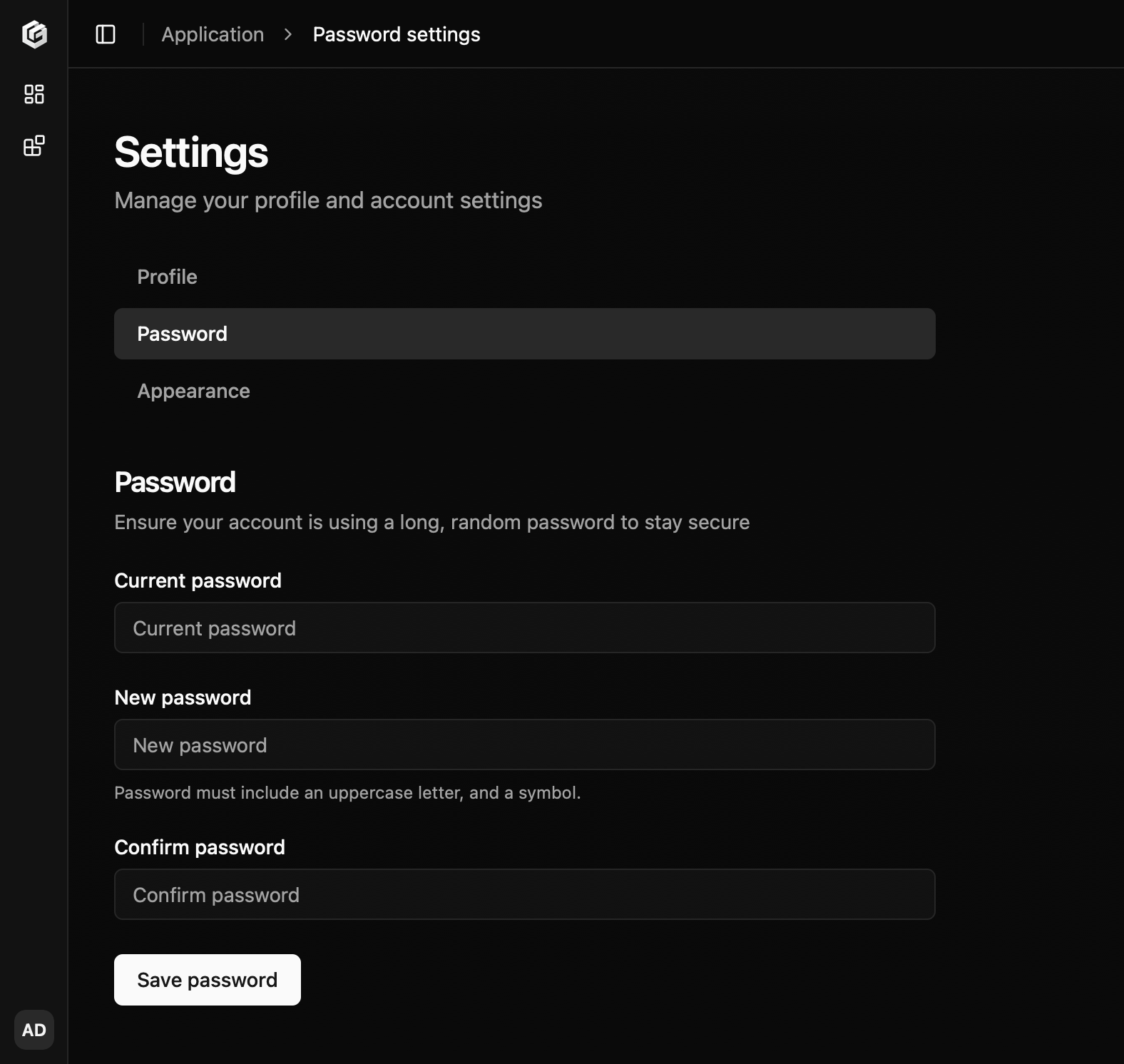Click the Settings page heading
The width and height of the screenshot is (1124, 1064).
click(191, 153)
